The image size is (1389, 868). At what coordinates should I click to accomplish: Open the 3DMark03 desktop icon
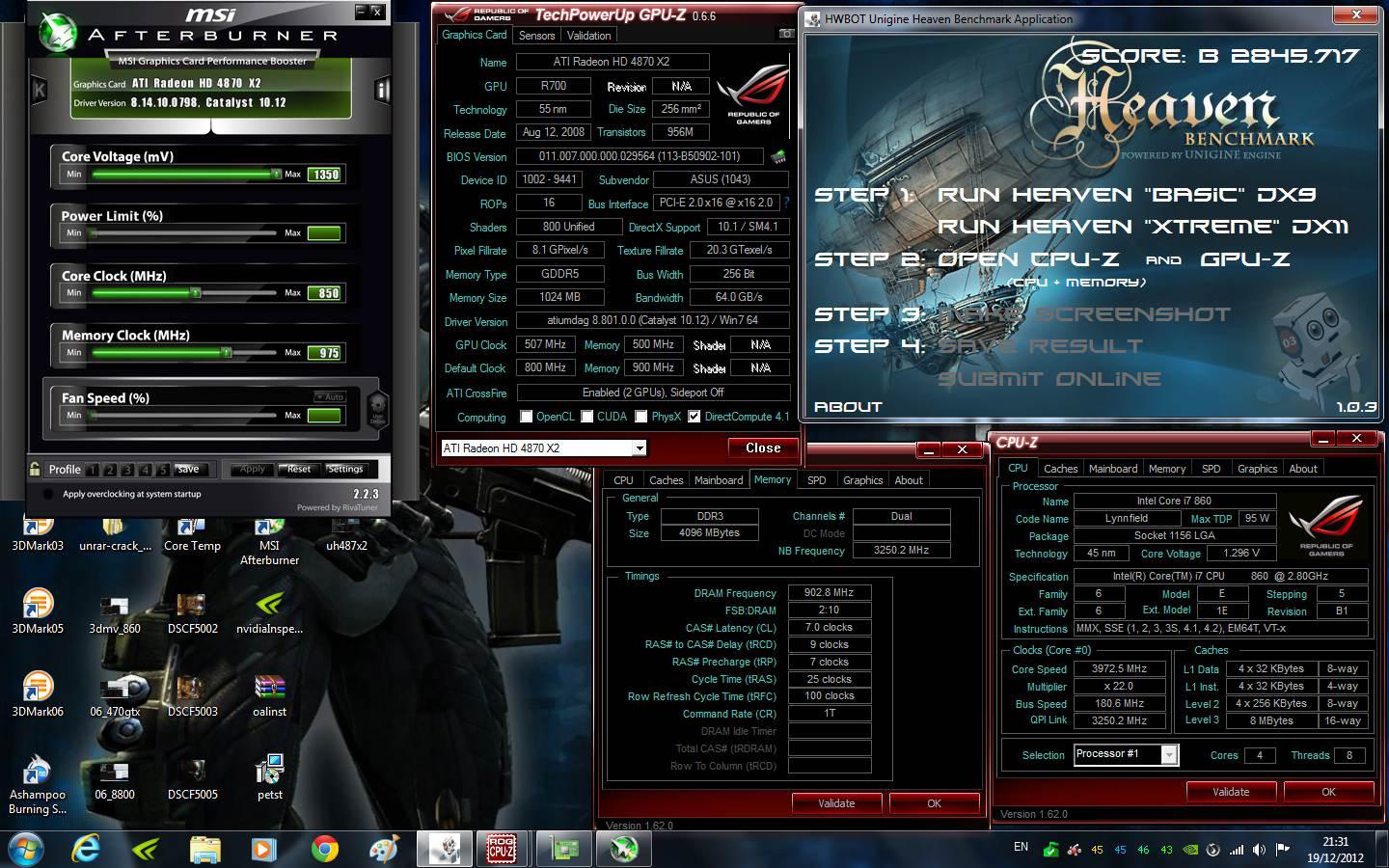38,533
